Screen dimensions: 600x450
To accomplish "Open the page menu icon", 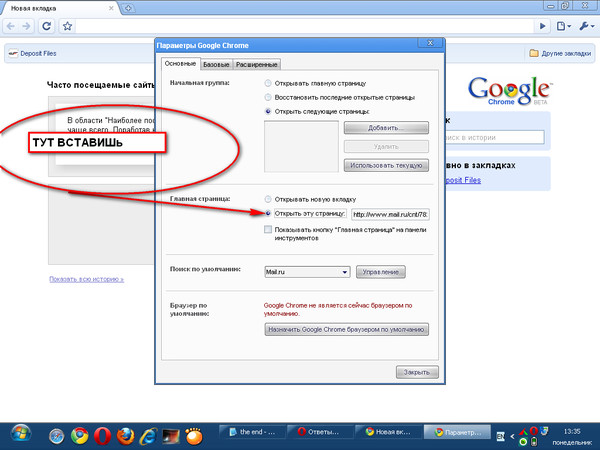I will pyautogui.click(x=563, y=26).
